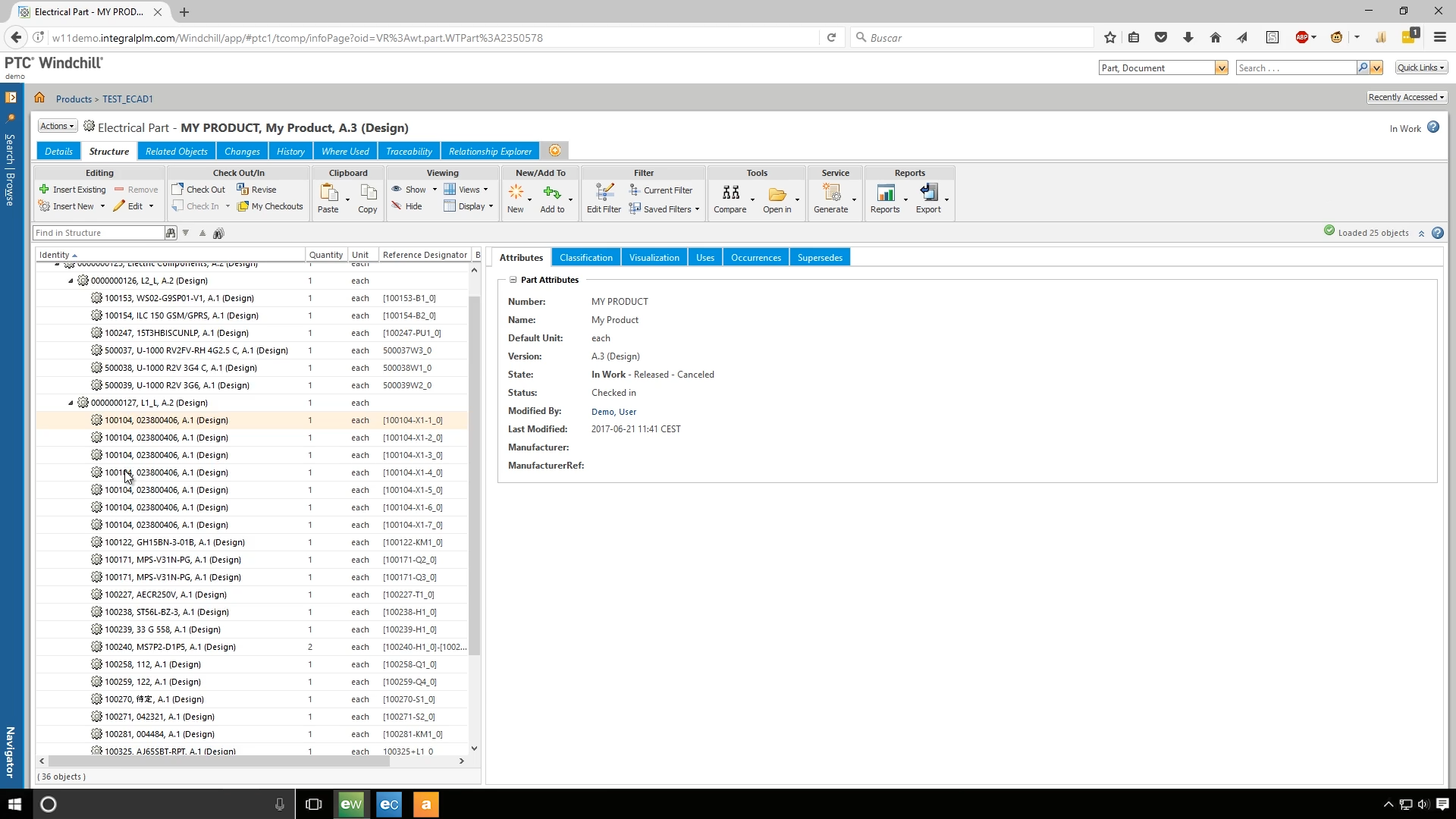1456x819 pixels.
Task: Click the Windchill Search text field
Action: click(1295, 67)
